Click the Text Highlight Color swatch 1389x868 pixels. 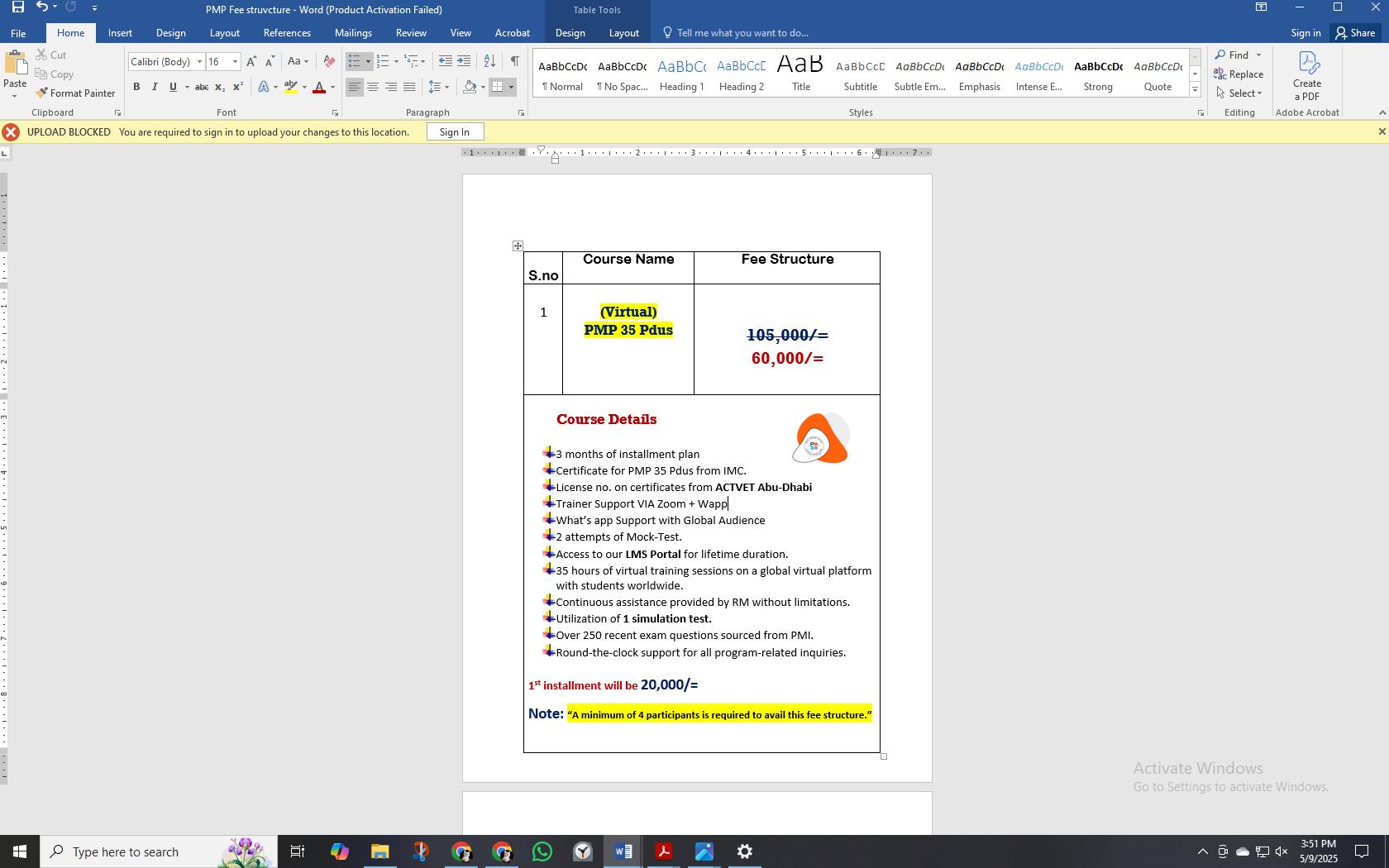point(291,87)
